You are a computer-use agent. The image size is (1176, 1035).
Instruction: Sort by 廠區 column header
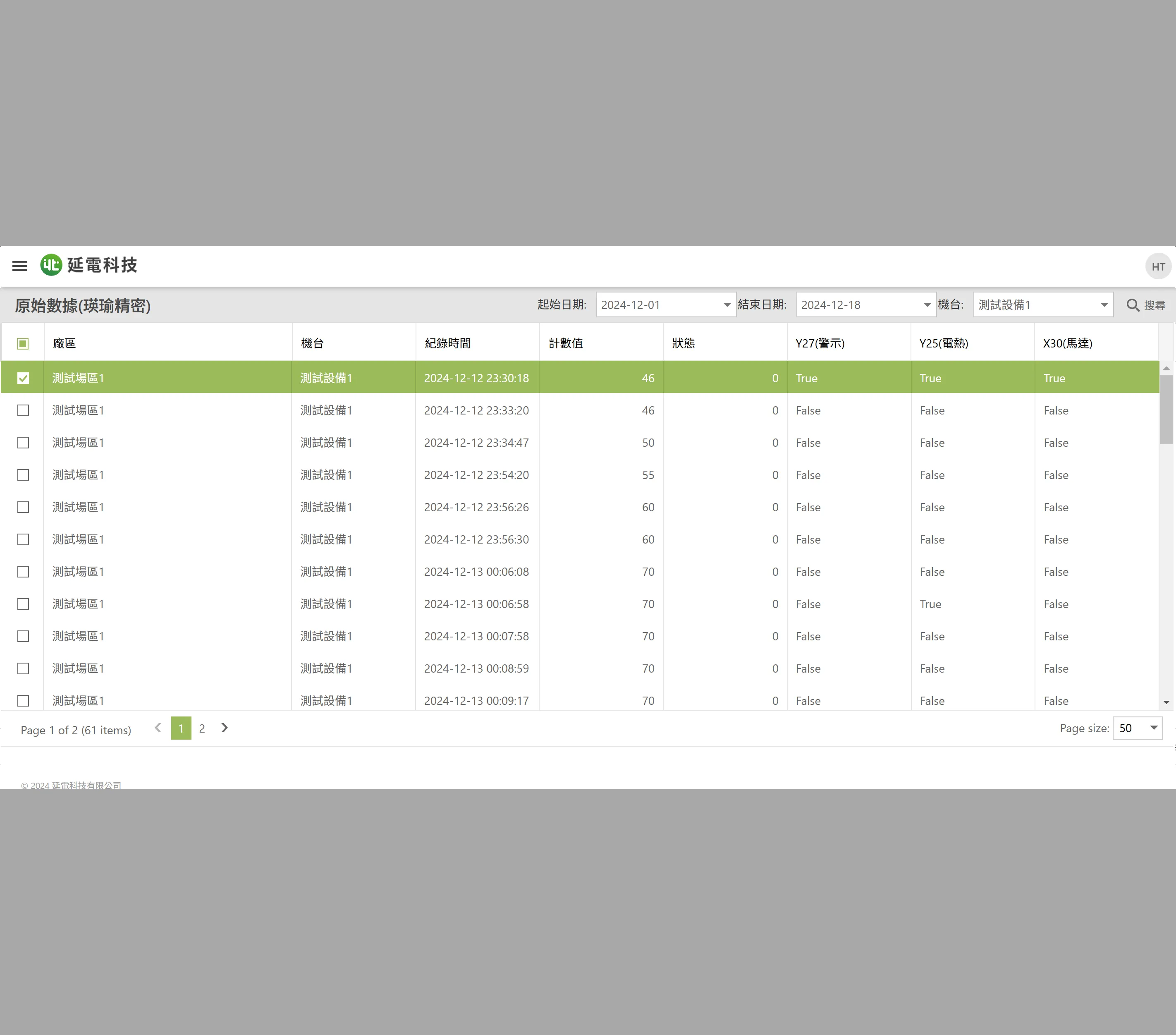coord(167,343)
